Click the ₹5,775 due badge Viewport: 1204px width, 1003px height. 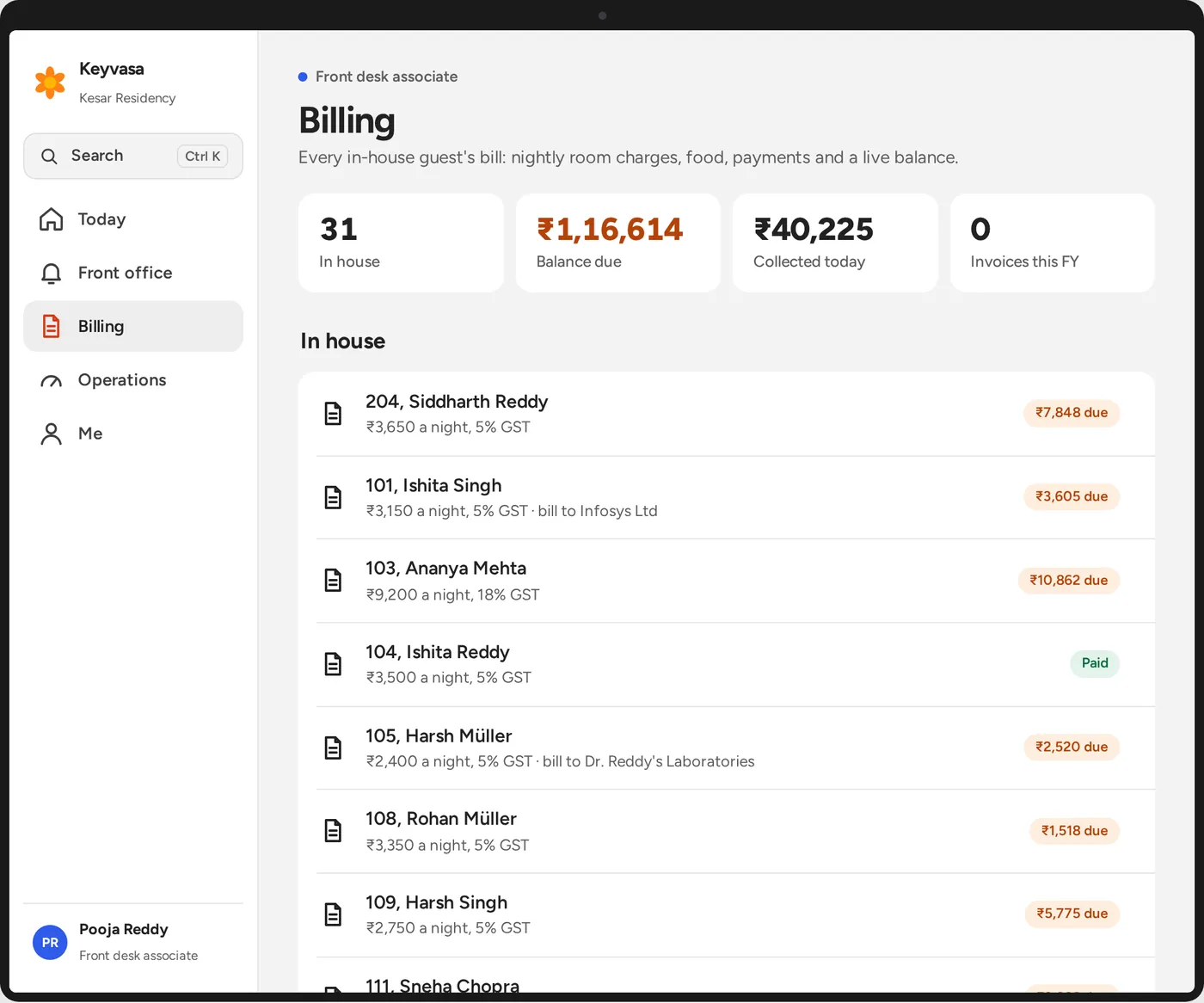coord(1072,914)
